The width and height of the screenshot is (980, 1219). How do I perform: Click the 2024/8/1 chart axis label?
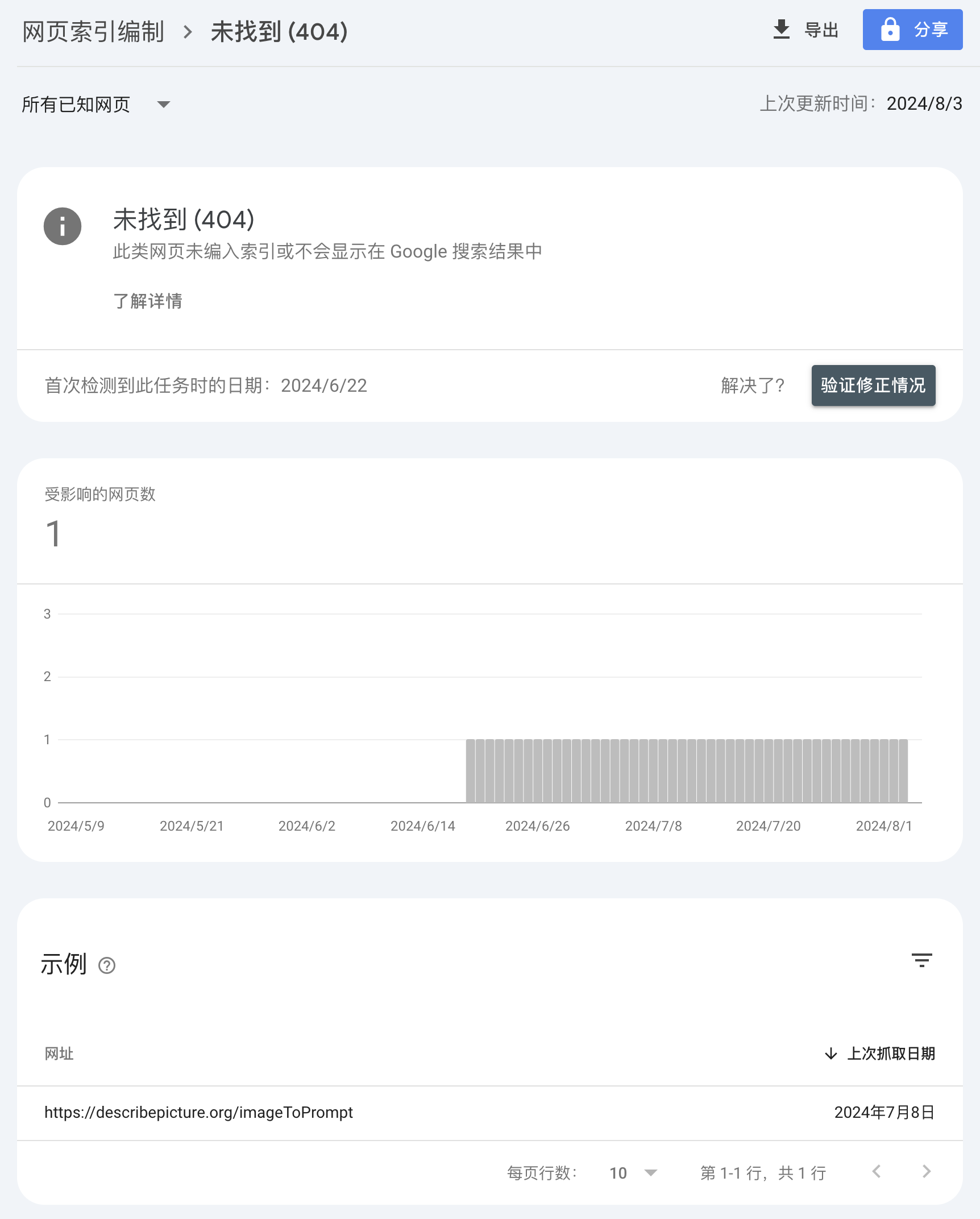coord(884,826)
